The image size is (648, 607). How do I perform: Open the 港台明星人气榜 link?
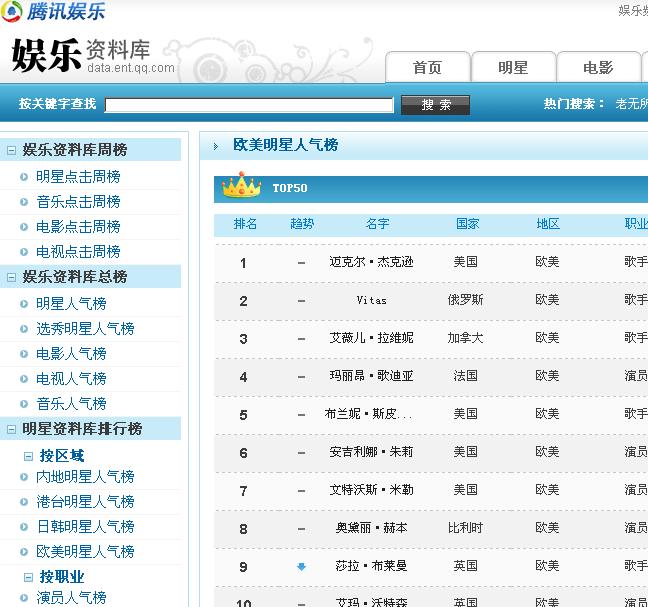coord(85,502)
